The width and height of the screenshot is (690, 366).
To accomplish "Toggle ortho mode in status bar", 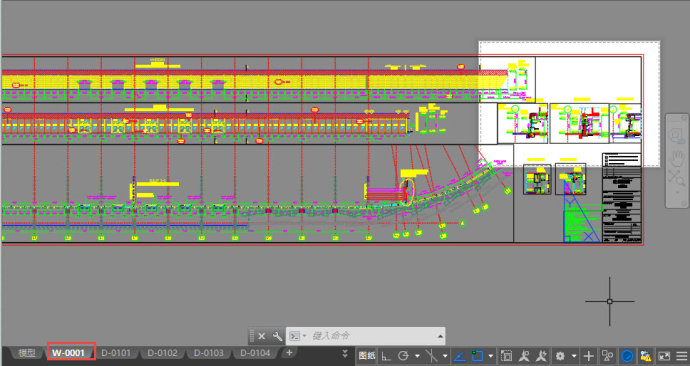I will click(x=386, y=356).
